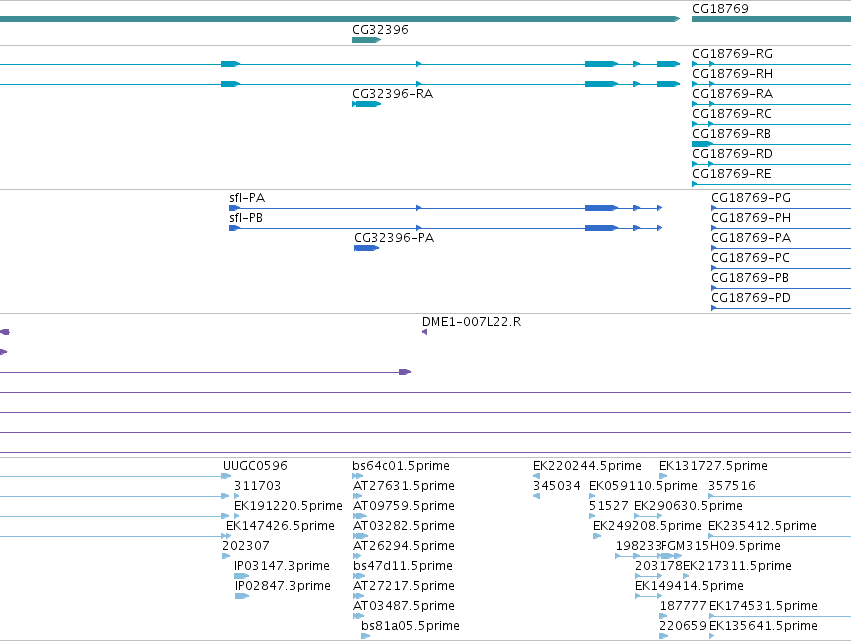Select the EK220244.5prime EST
This screenshot has height=641, width=851.
[587, 466]
